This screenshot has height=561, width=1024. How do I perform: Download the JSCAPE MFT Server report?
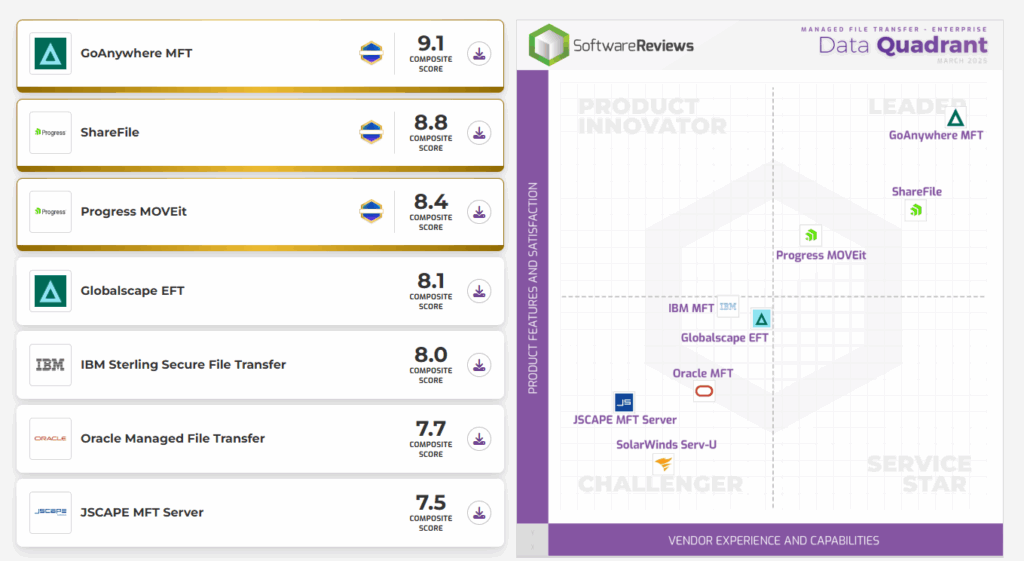tap(479, 513)
